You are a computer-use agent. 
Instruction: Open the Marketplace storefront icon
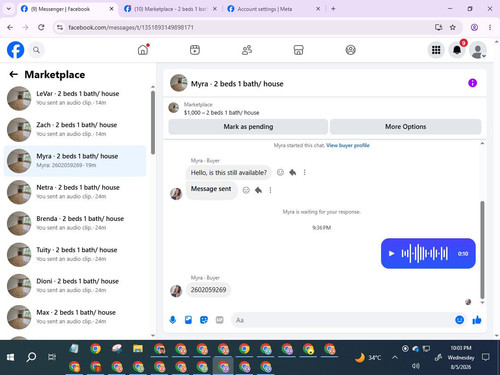(x=298, y=50)
